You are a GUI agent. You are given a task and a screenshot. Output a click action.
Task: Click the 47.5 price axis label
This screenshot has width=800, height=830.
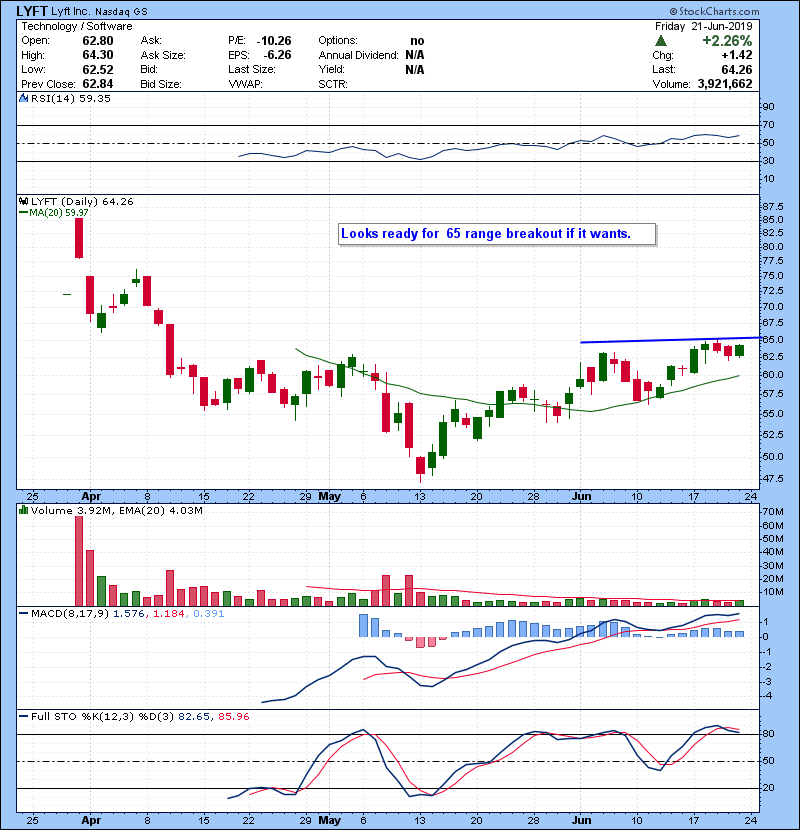(774, 479)
